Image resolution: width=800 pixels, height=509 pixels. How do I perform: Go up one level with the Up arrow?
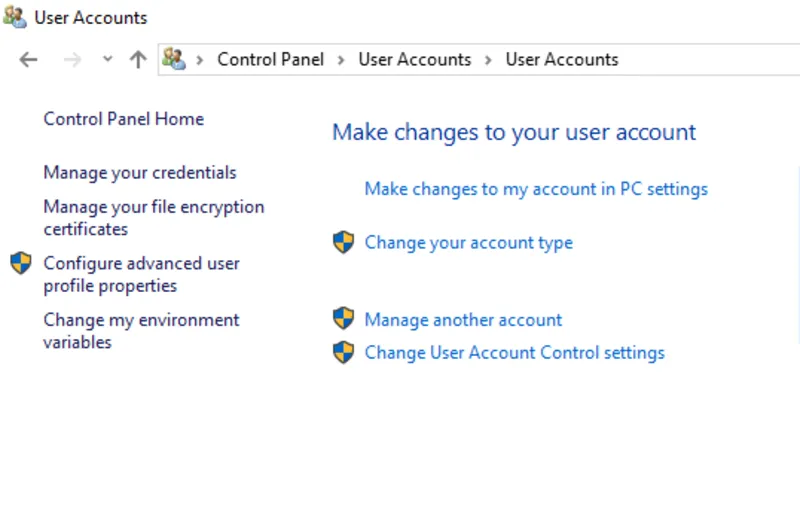click(x=138, y=60)
